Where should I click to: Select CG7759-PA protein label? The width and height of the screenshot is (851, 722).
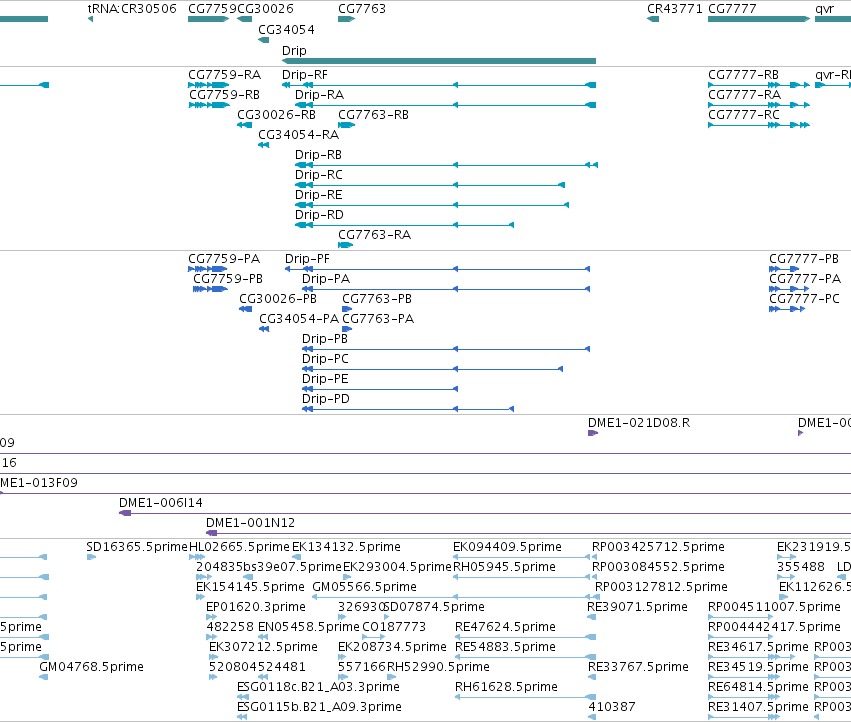coord(224,258)
